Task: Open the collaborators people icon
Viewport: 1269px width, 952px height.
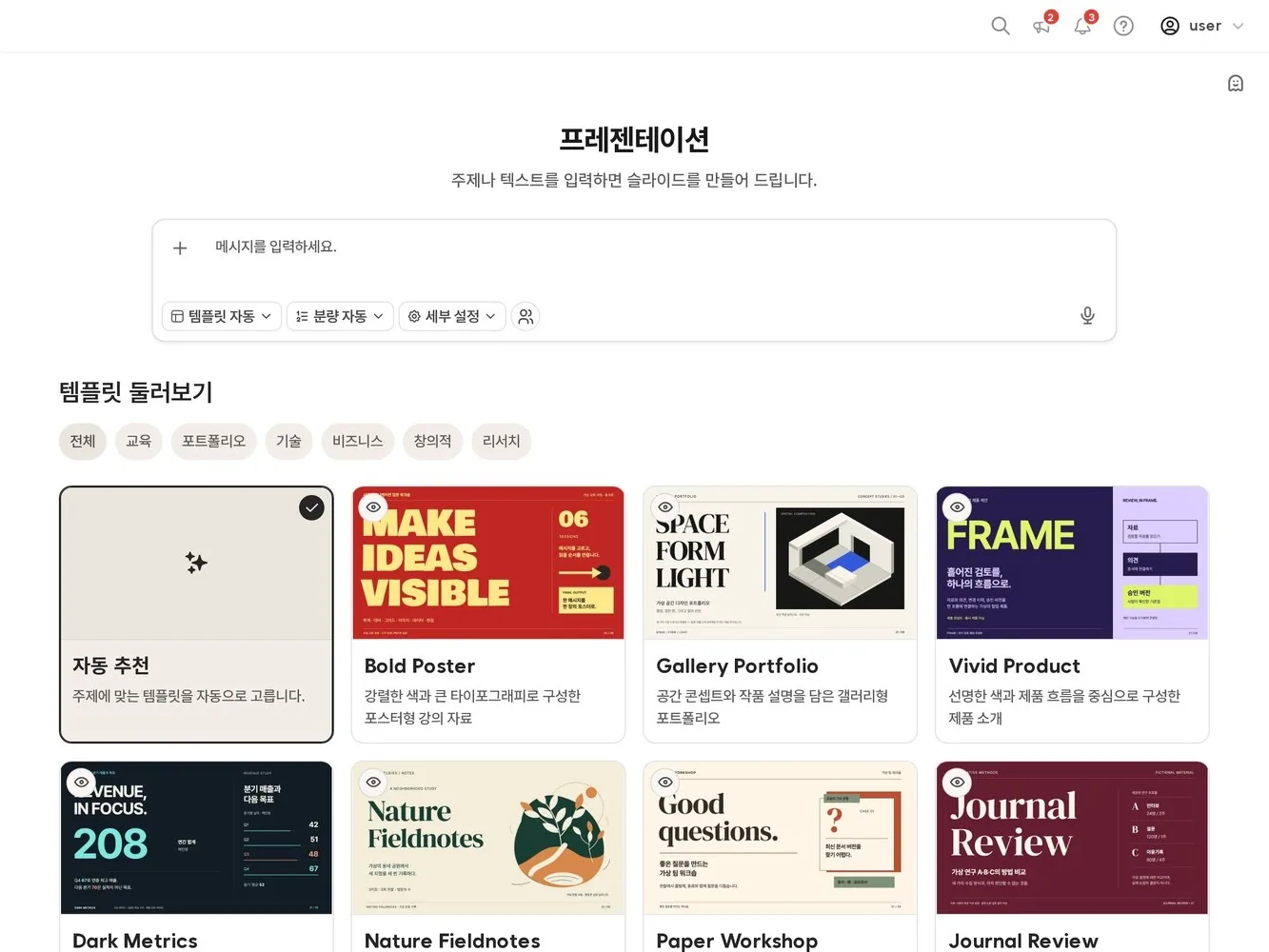Action: coord(525,316)
